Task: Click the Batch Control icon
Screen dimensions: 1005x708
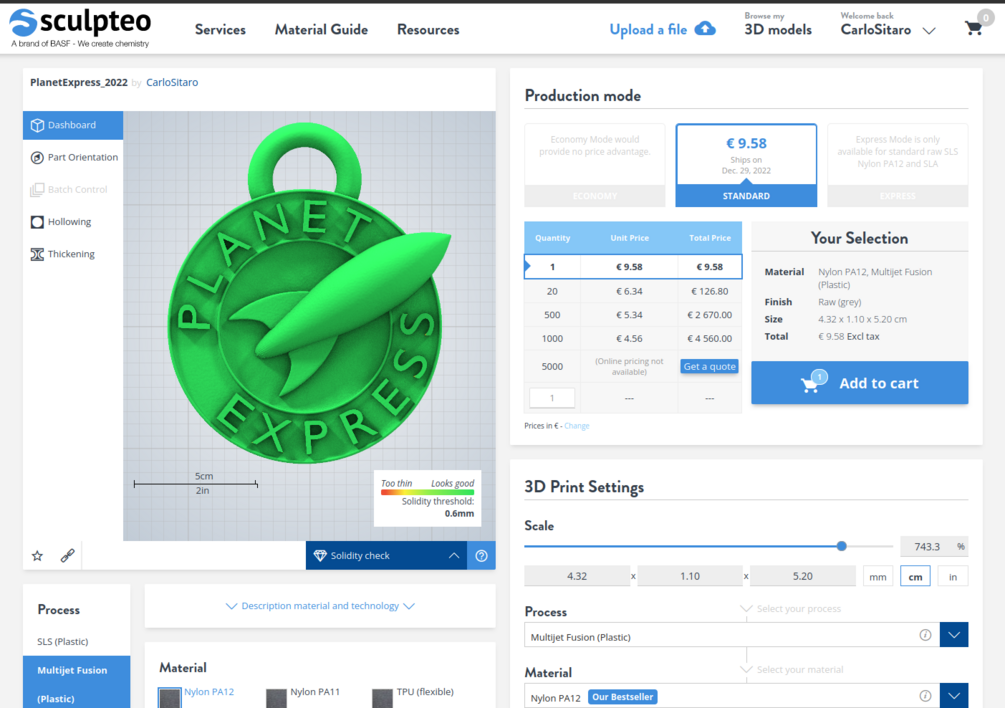Action: click(x=37, y=190)
